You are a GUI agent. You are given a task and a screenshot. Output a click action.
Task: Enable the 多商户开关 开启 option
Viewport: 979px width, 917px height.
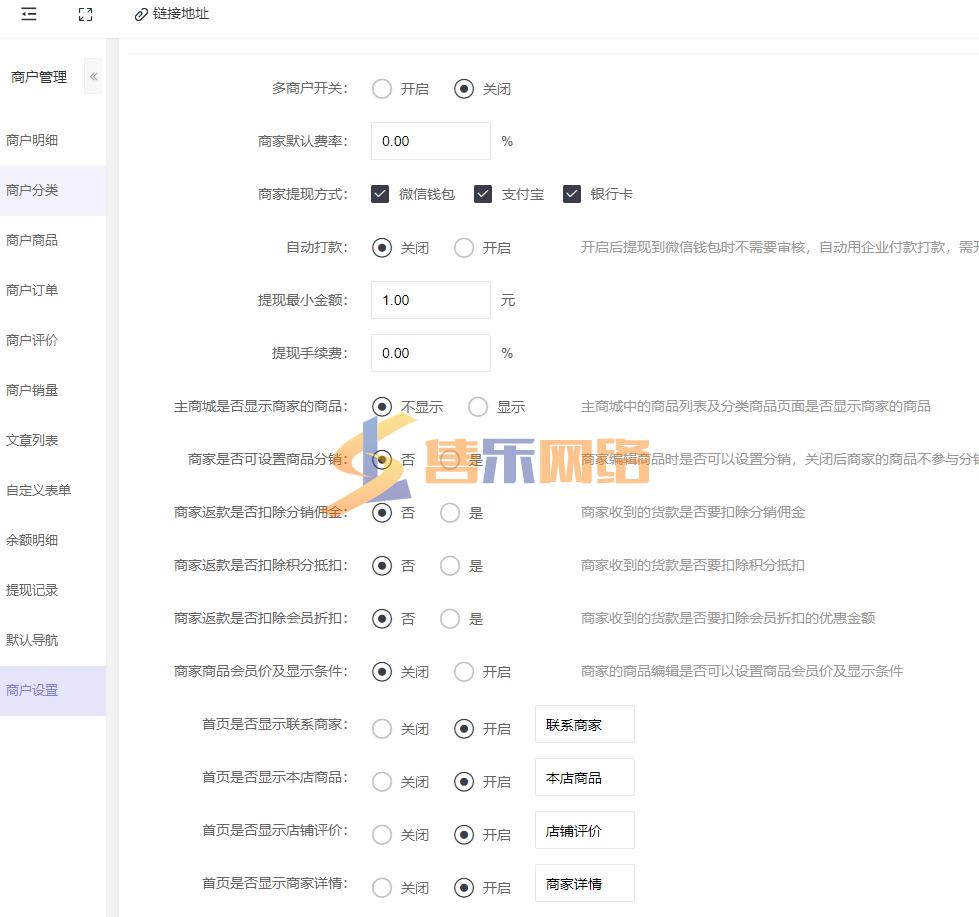point(382,89)
